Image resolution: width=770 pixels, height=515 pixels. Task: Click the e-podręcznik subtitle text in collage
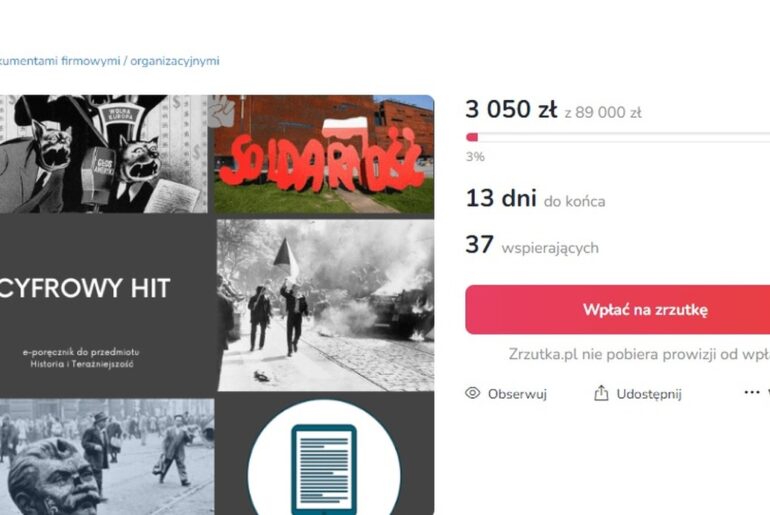pyautogui.click(x=81, y=358)
